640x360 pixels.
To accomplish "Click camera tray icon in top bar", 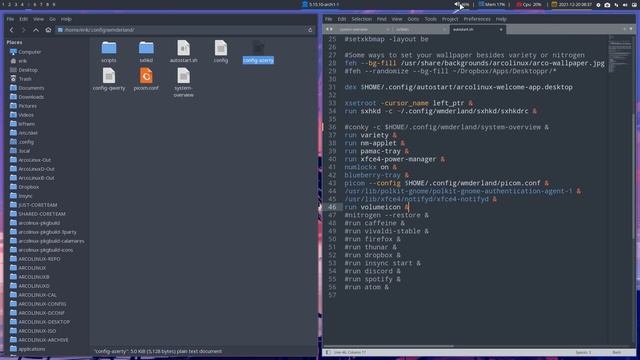I will [607, 5].
